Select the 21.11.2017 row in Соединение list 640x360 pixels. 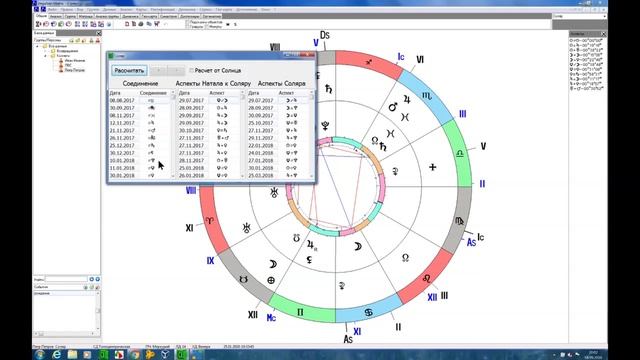(140, 131)
